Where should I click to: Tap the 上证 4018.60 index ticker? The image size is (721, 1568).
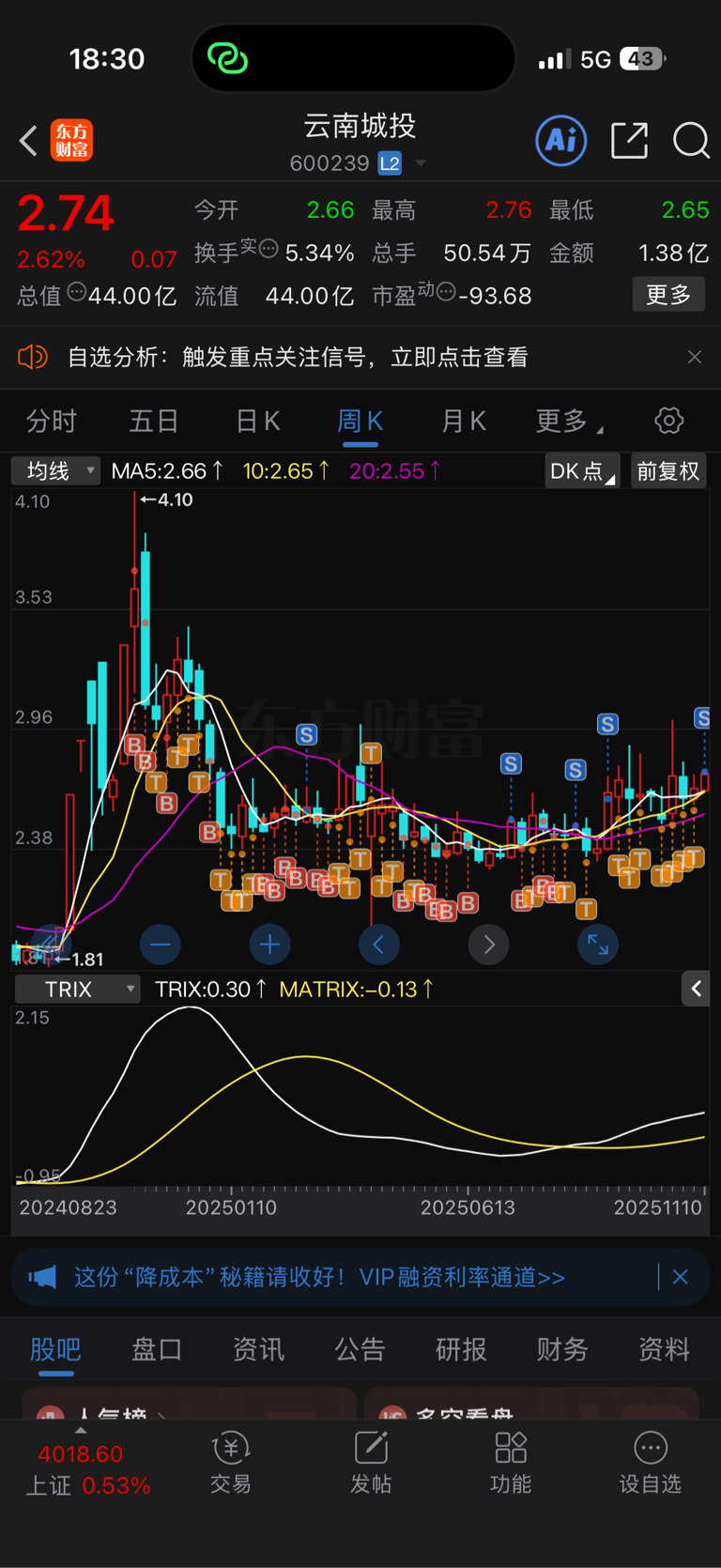[88, 1469]
